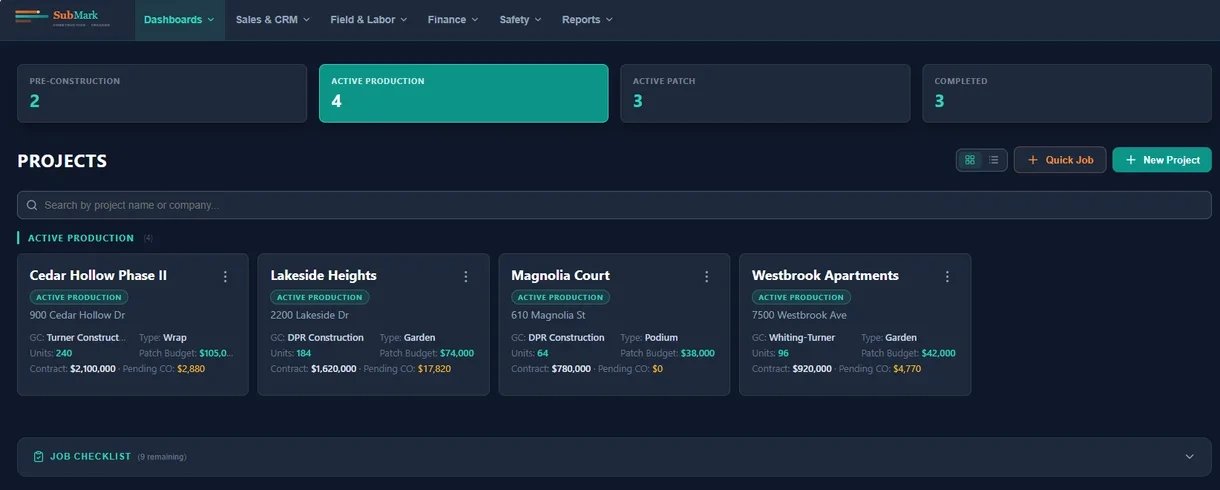
Task: Open the Cedar Hollow Phase II project
Action: pos(98,275)
